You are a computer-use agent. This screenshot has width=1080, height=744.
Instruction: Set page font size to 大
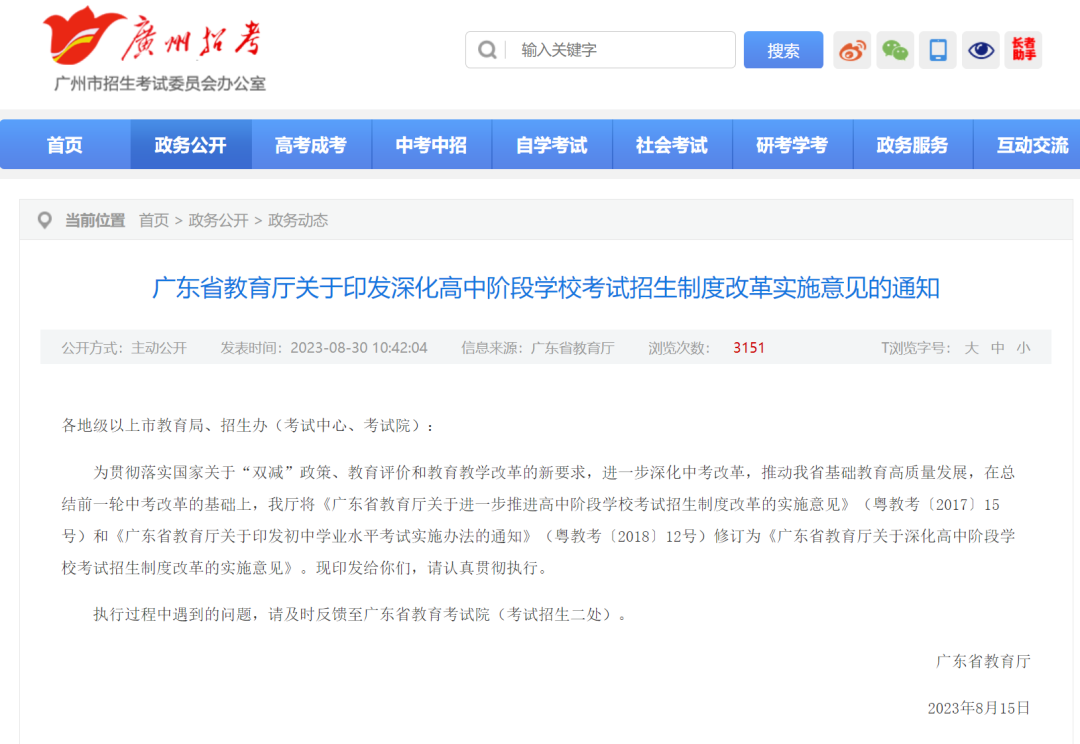971,347
